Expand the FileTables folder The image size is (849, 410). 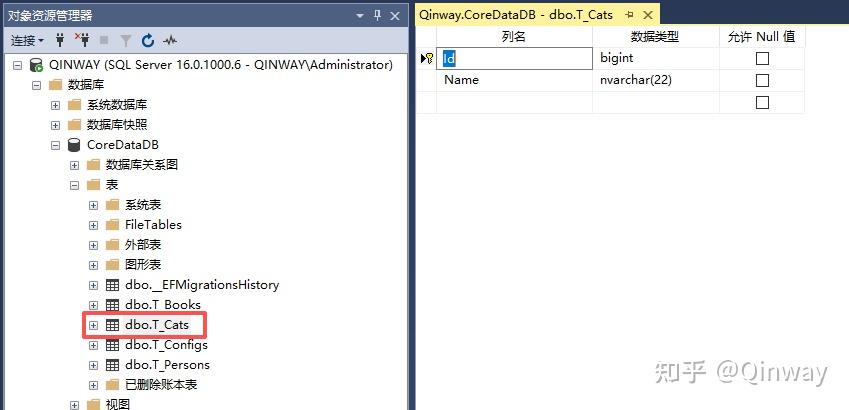[94, 225]
